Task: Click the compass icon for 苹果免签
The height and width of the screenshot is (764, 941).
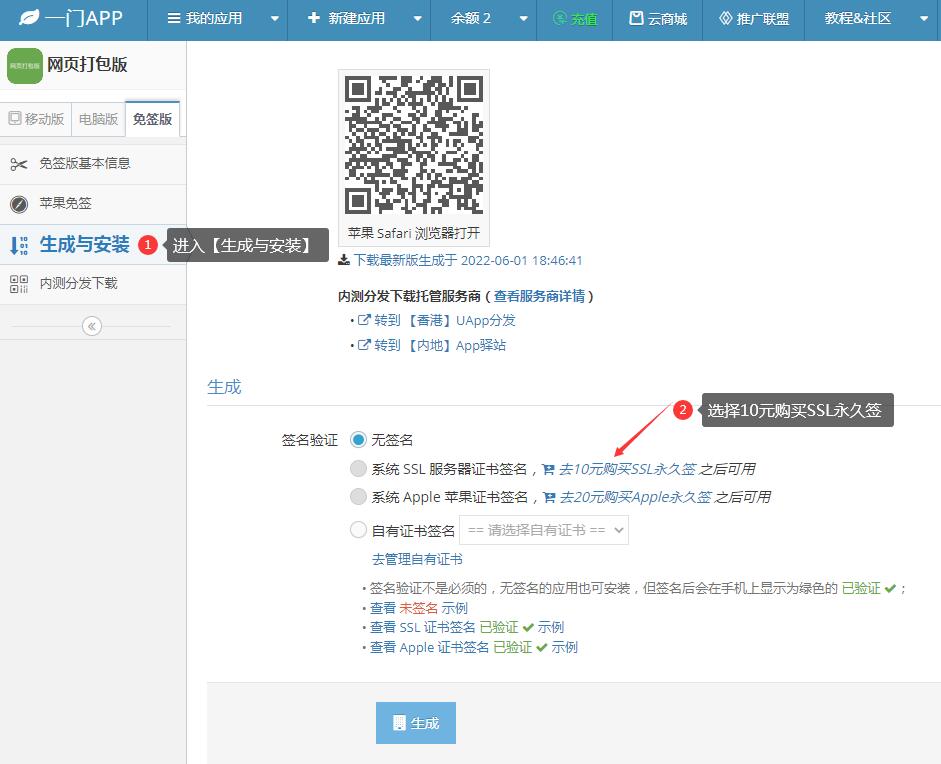Action: (19, 204)
